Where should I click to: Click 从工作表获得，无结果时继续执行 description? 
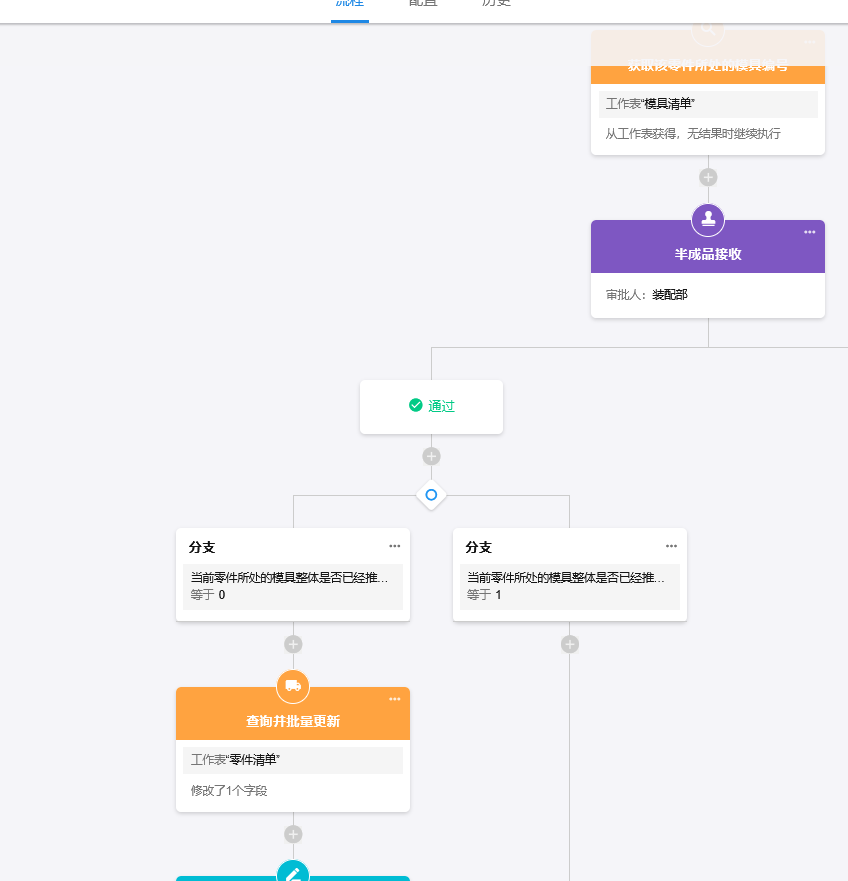(x=693, y=134)
